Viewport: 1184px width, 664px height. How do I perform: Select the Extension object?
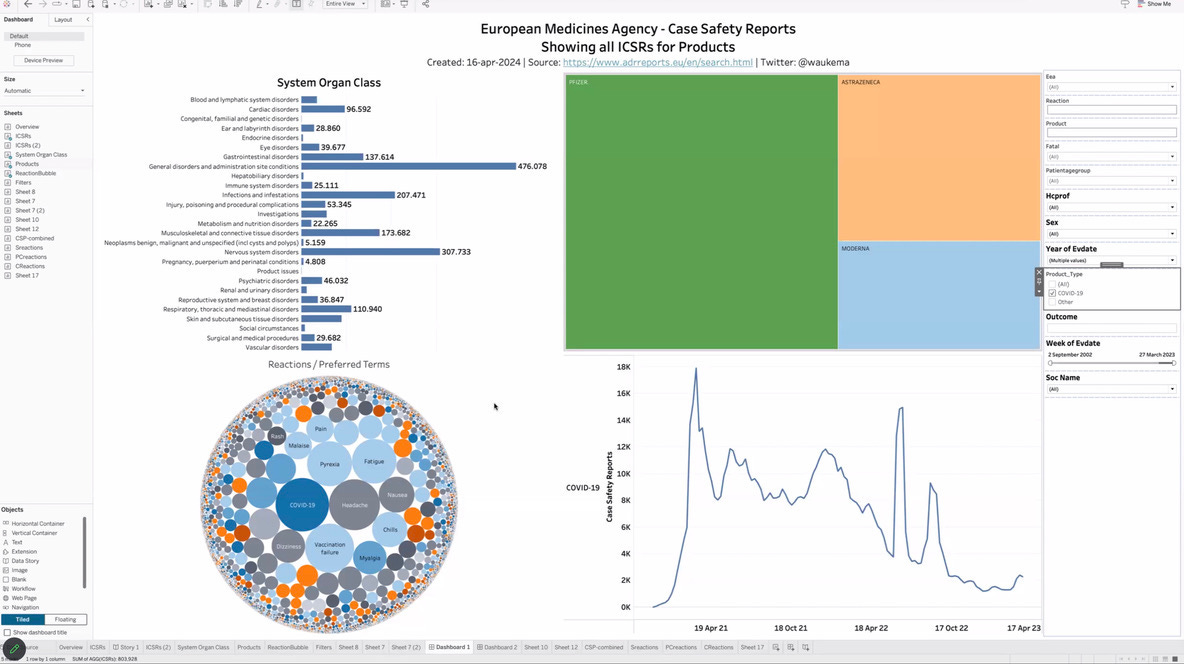pyautogui.click(x=23, y=551)
